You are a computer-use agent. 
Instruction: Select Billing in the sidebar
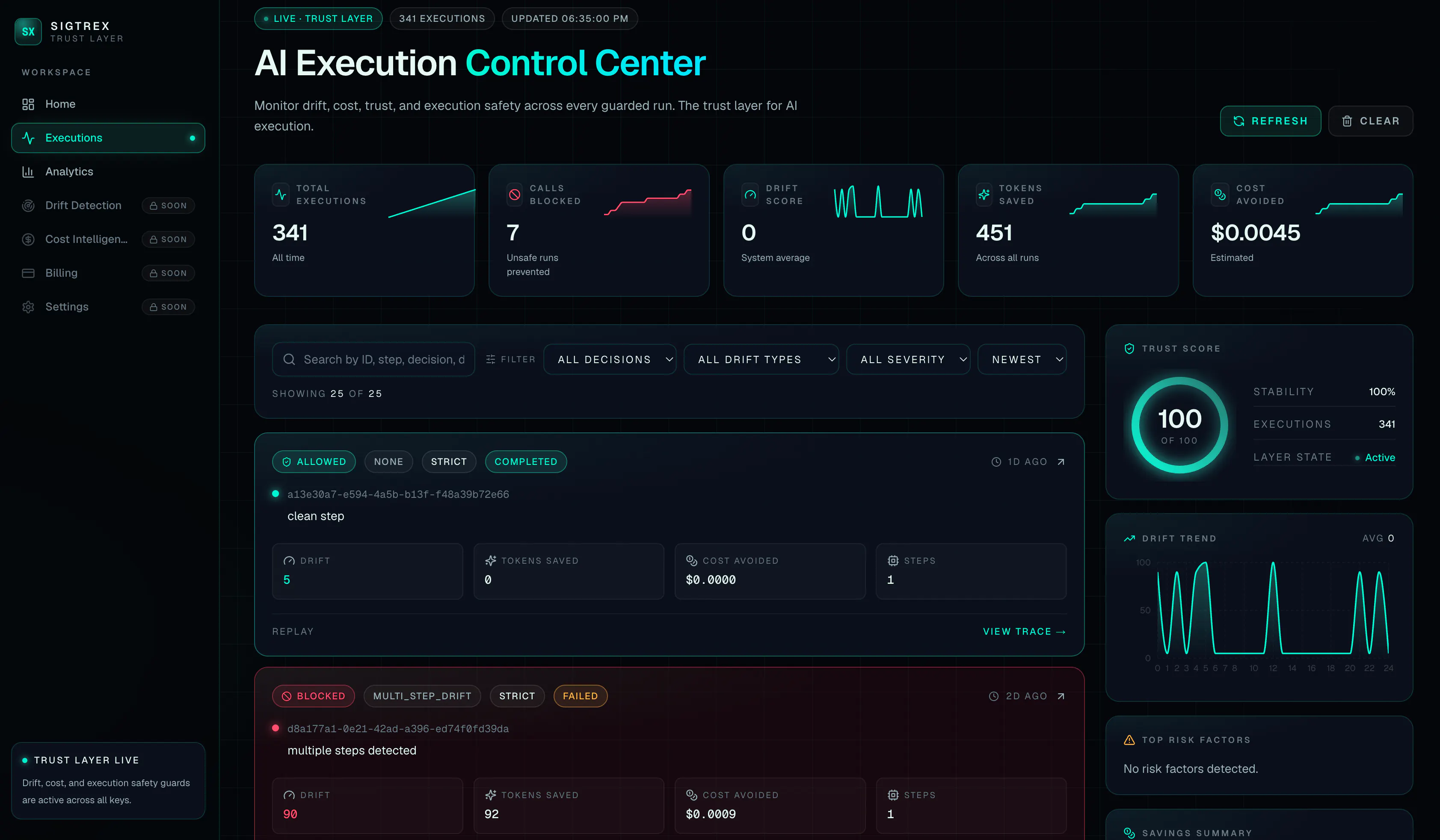[x=108, y=272]
